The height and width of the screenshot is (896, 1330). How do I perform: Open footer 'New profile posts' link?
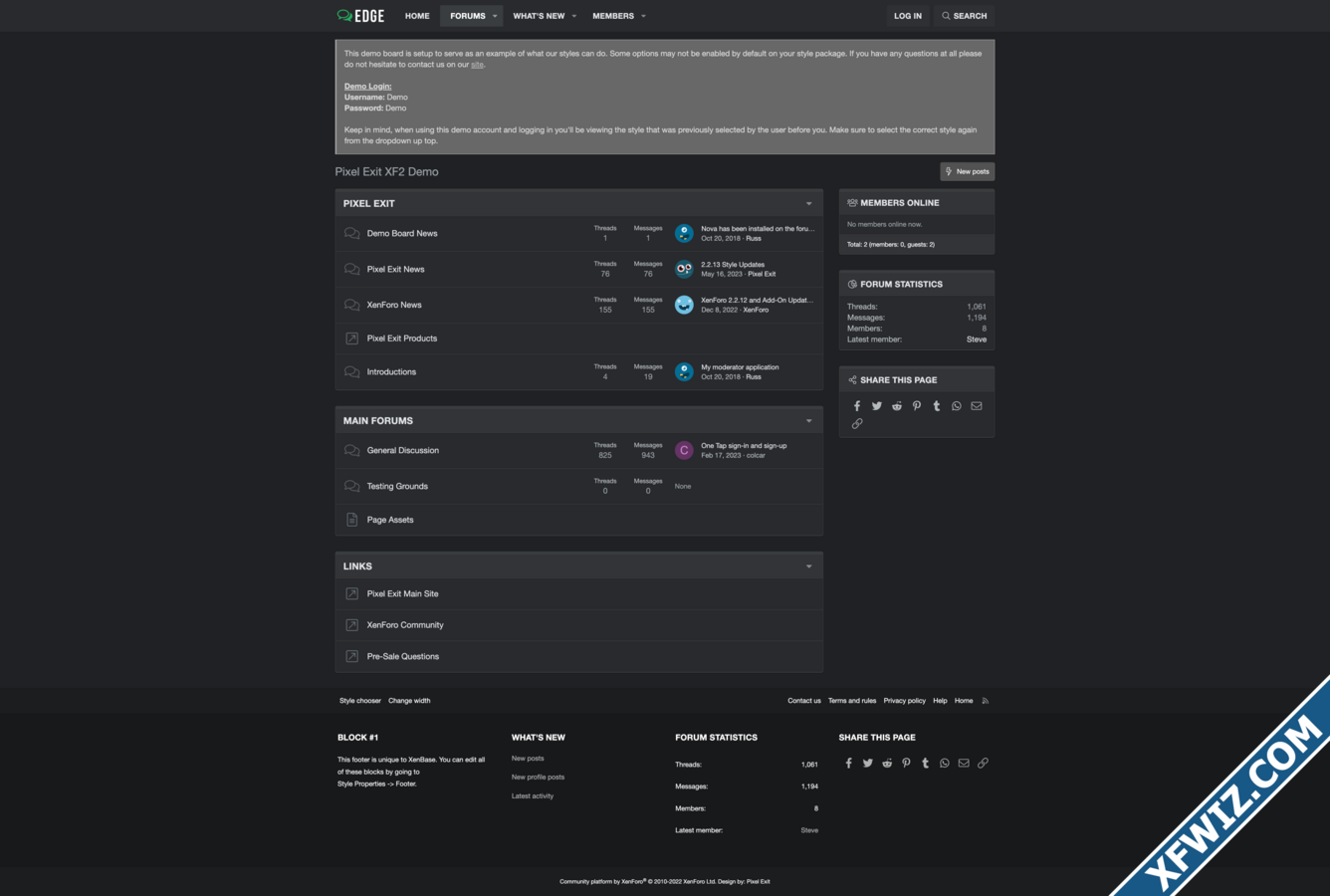[538, 778]
